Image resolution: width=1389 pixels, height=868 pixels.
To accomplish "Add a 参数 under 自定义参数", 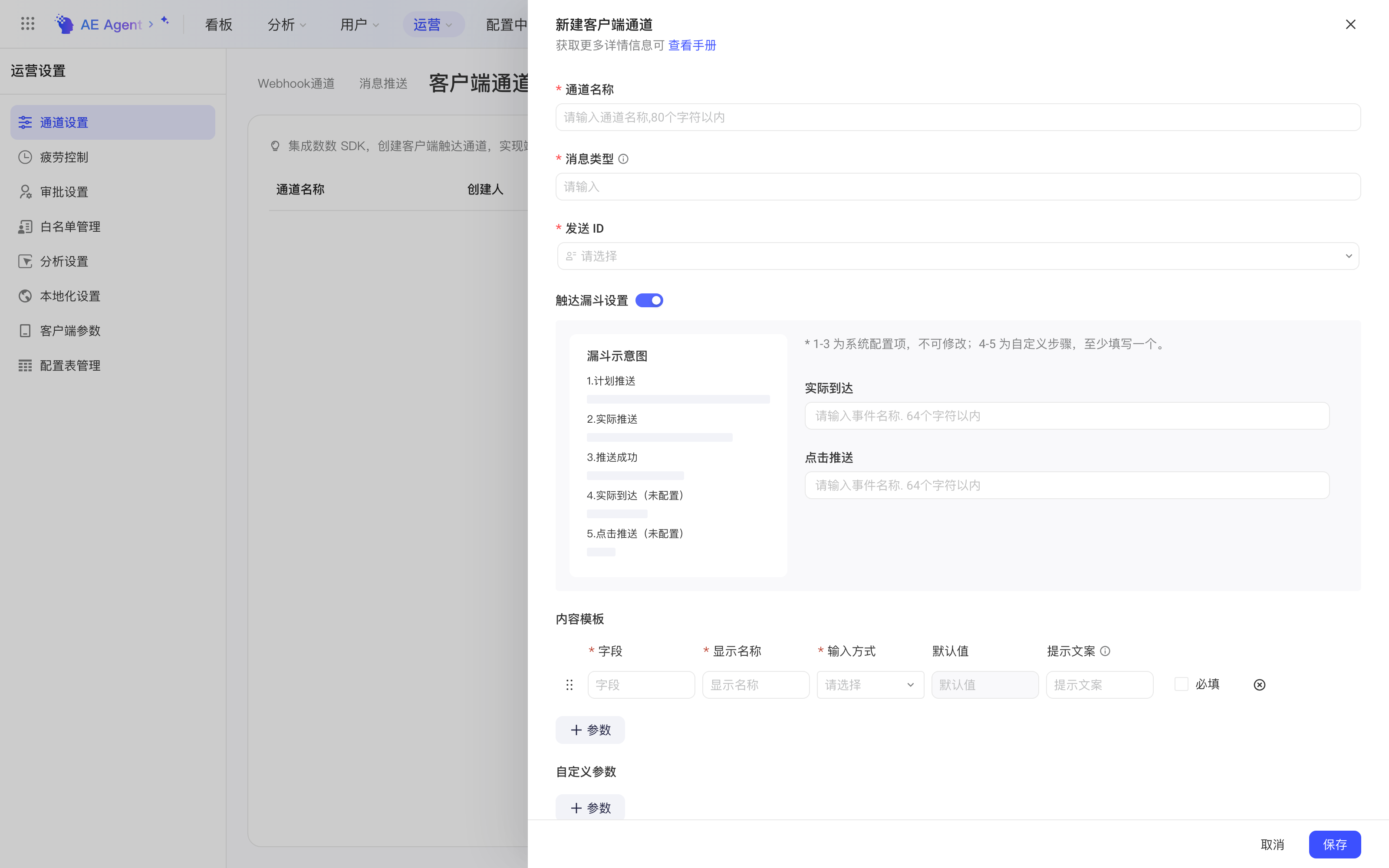I will coord(590,808).
